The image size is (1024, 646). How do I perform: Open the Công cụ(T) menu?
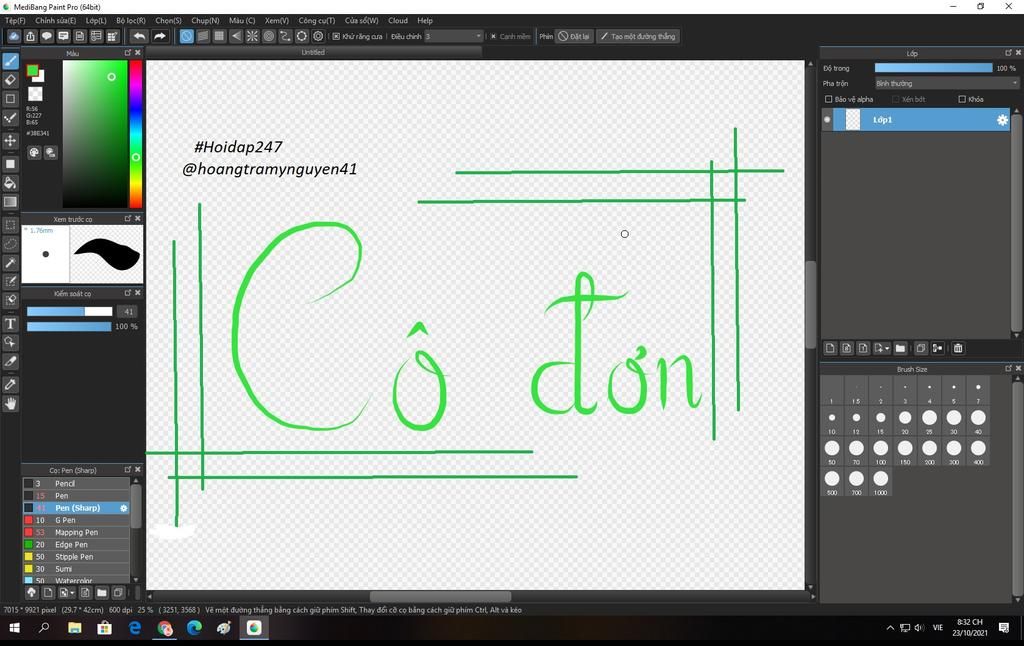[317, 20]
